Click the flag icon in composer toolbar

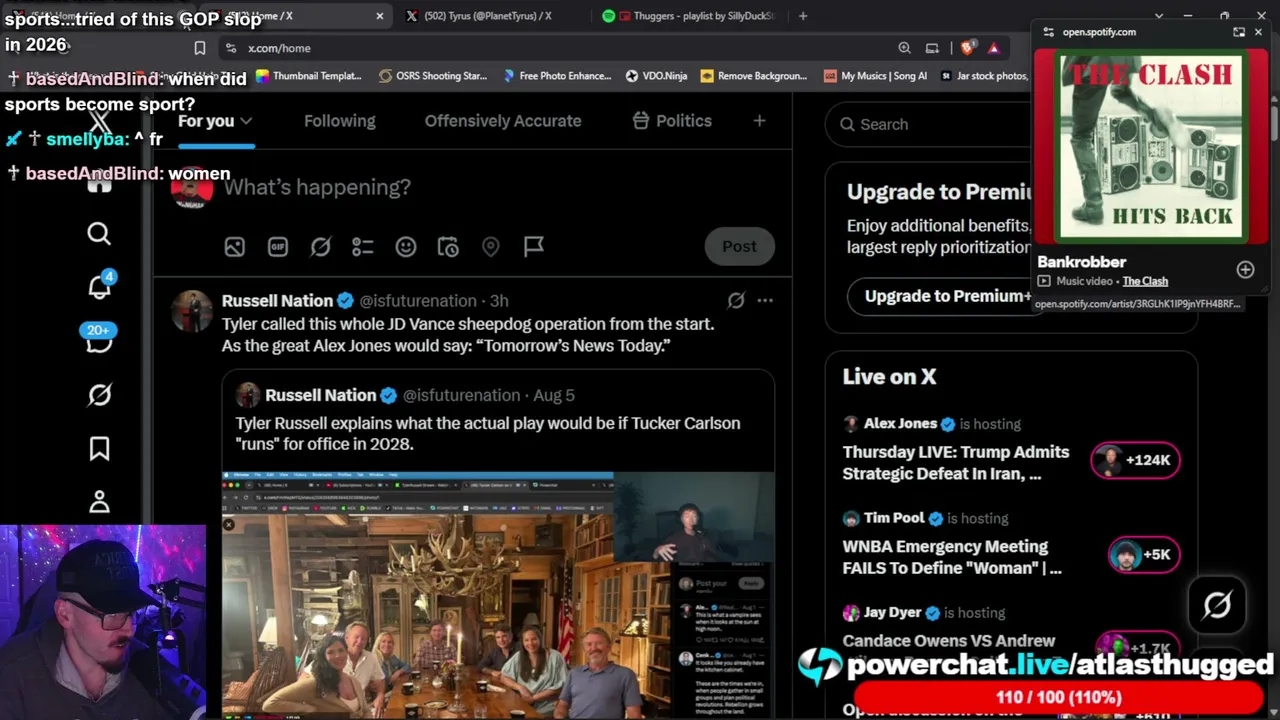click(x=534, y=246)
